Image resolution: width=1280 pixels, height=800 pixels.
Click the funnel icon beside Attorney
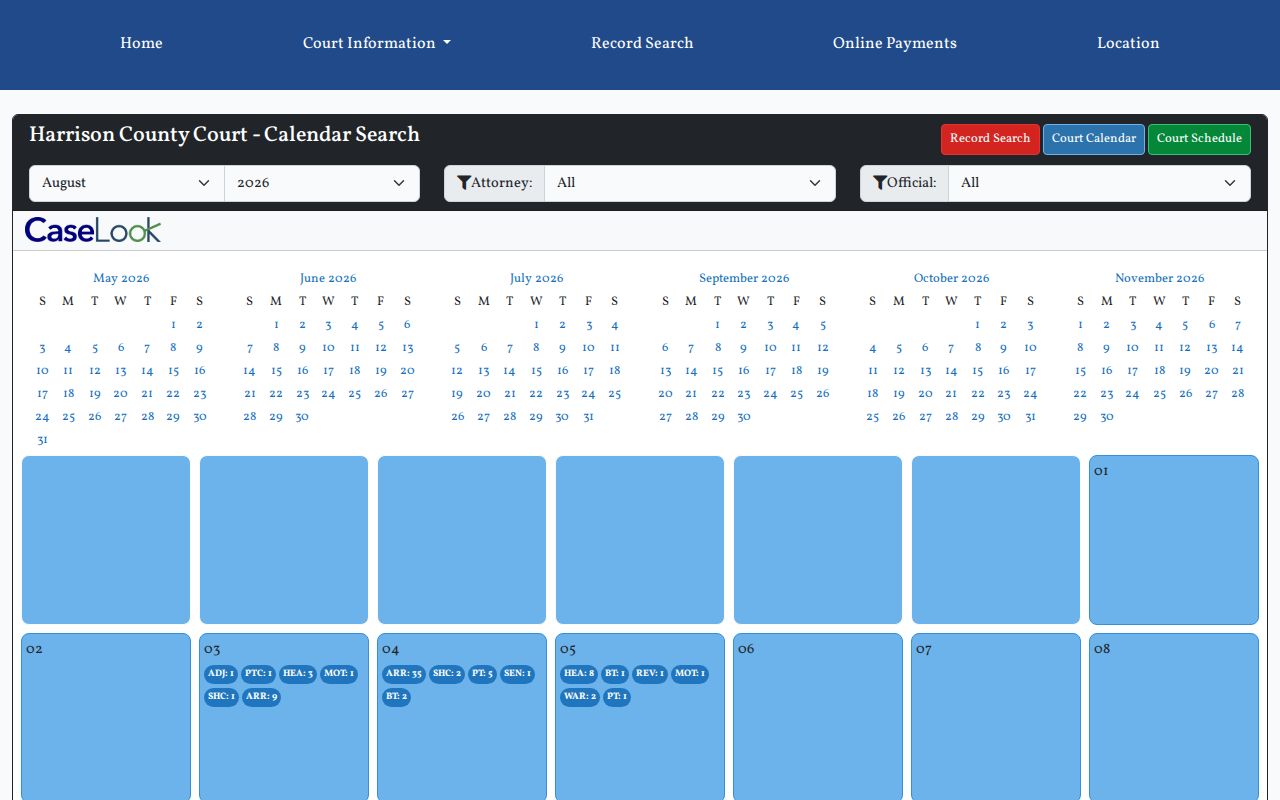click(x=464, y=183)
